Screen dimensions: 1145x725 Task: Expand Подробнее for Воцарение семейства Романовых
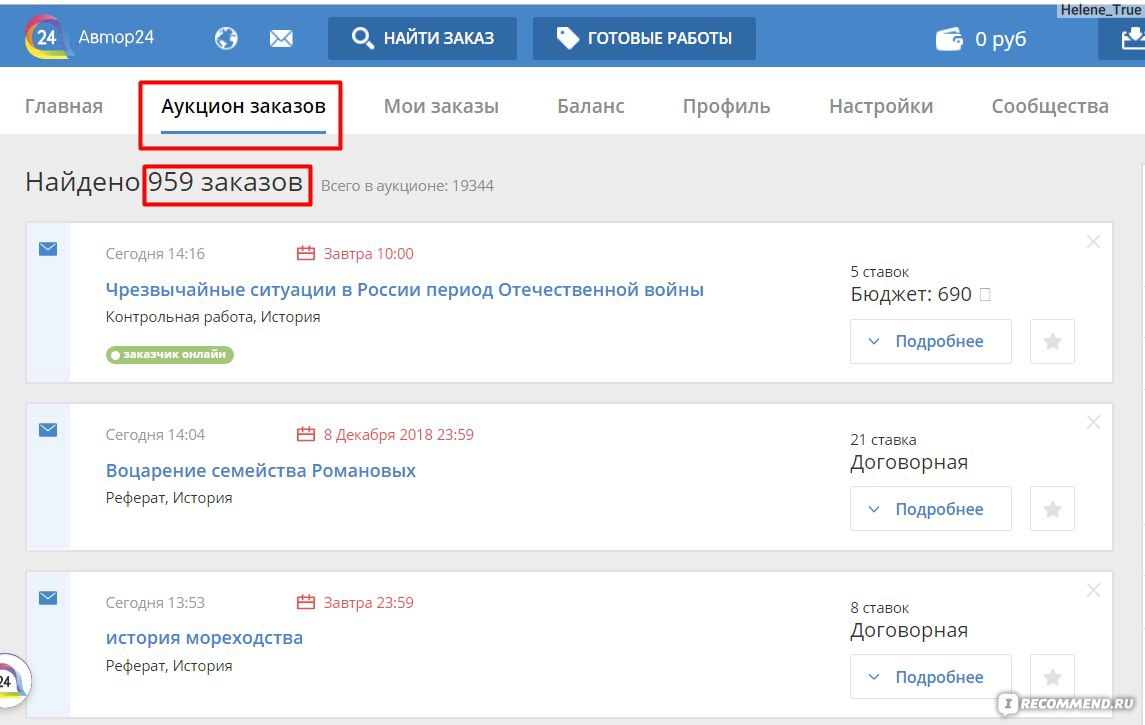pyautogui.click(x=930, y=509)
